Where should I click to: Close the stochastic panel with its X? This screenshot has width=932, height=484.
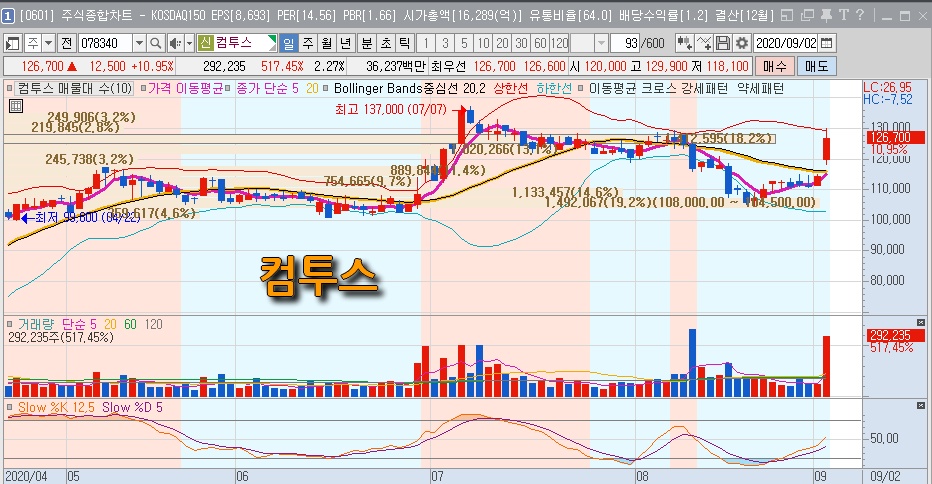(921, 406)
